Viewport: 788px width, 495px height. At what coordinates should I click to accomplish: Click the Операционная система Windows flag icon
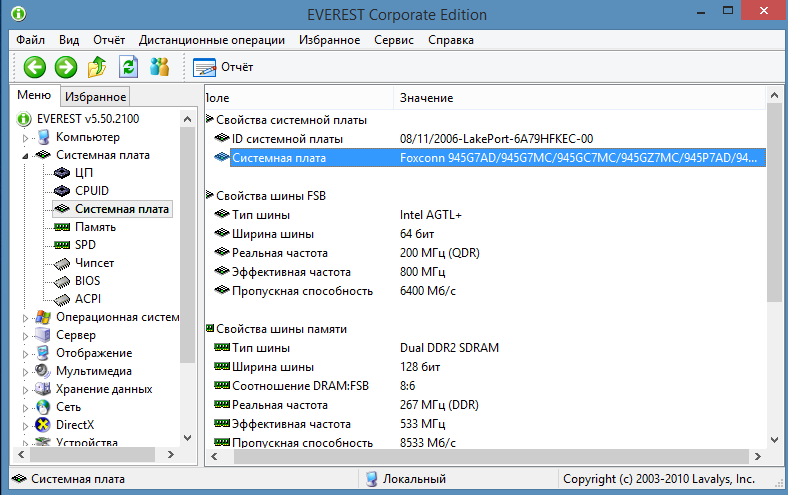[x=43, y=317]
